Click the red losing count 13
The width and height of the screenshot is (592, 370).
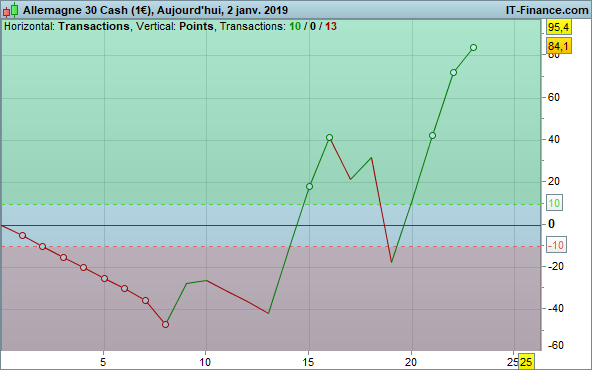click(331, 26)
